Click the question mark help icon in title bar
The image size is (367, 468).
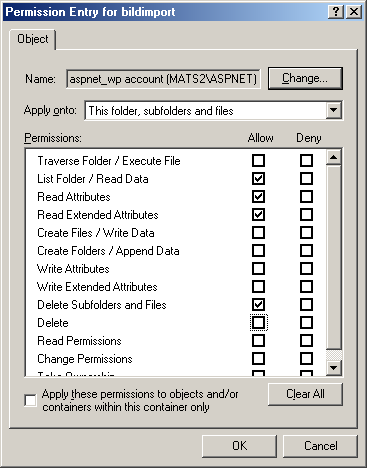pyautogui.click(x=336, y=12)
